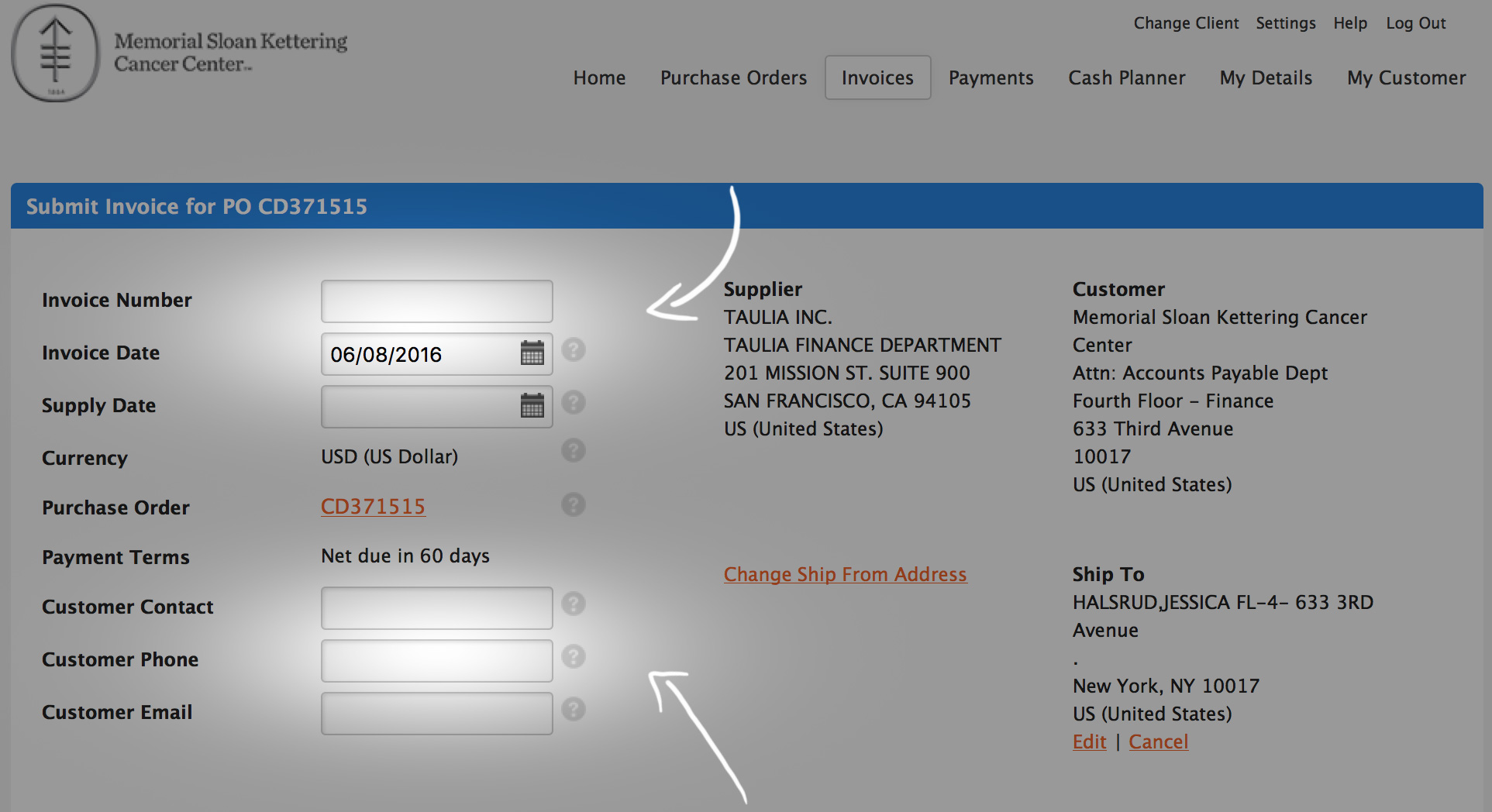The image size is (1492, 812).
Task: Show help for the Purchase Order field
Action: tap(574, 504)
